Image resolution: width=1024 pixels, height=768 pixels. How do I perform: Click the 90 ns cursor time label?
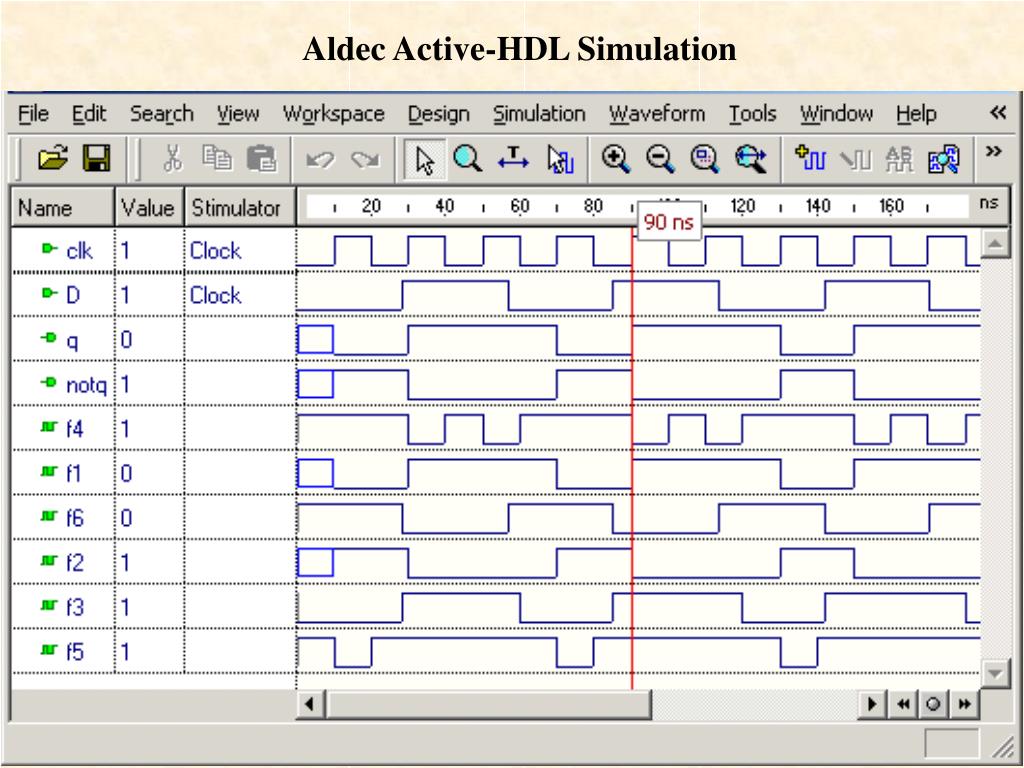pos(669,222)
